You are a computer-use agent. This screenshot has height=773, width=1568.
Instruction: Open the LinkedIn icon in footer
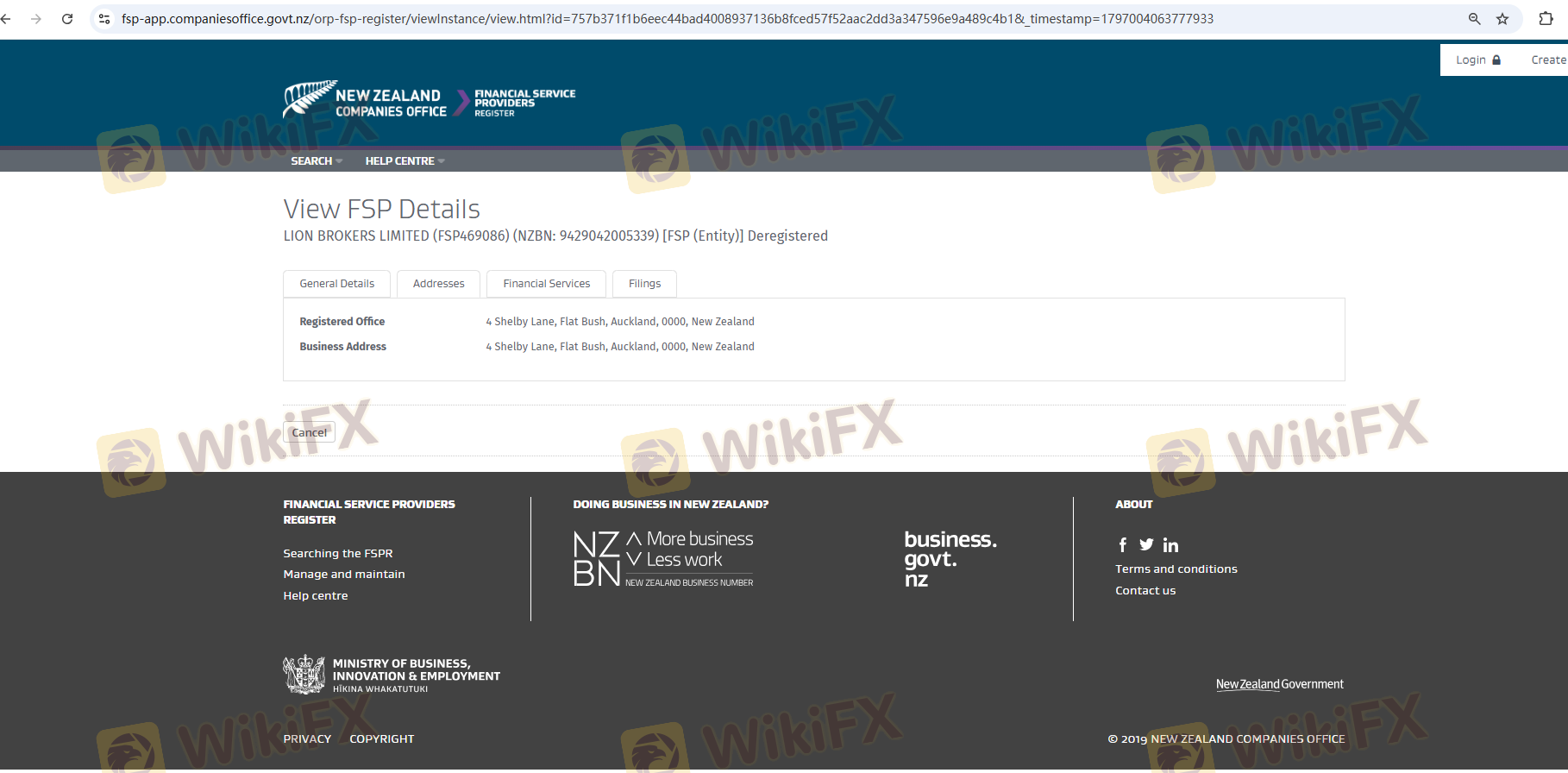coord(1170,545)
